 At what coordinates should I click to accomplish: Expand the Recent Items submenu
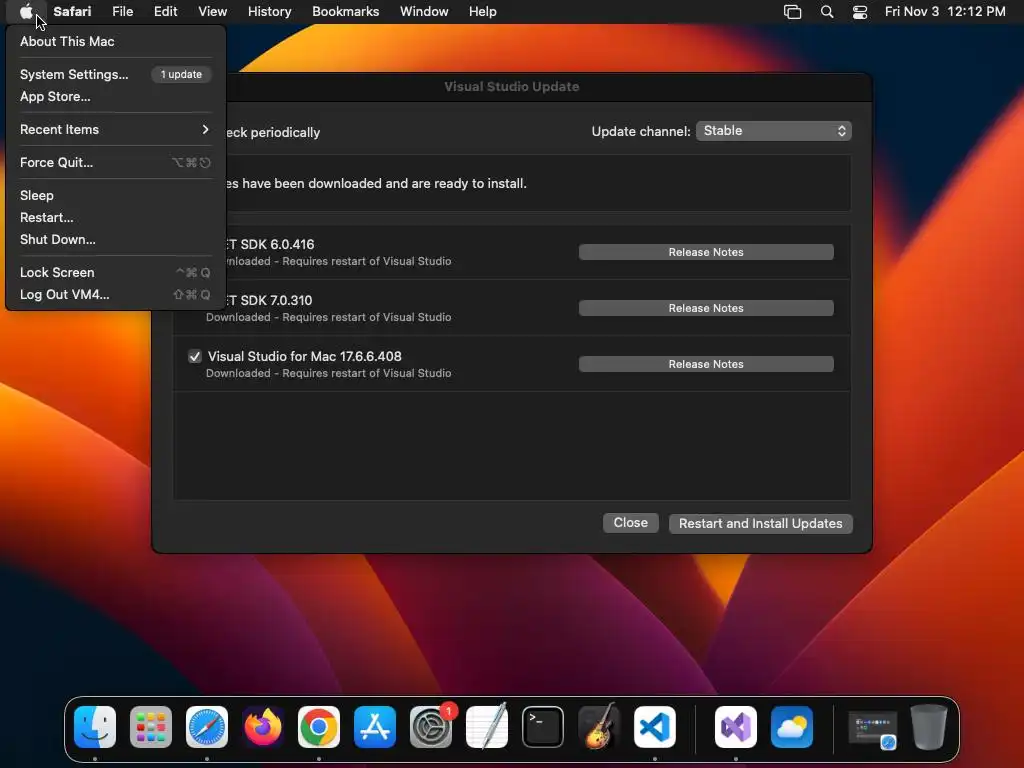pos(115,129)
